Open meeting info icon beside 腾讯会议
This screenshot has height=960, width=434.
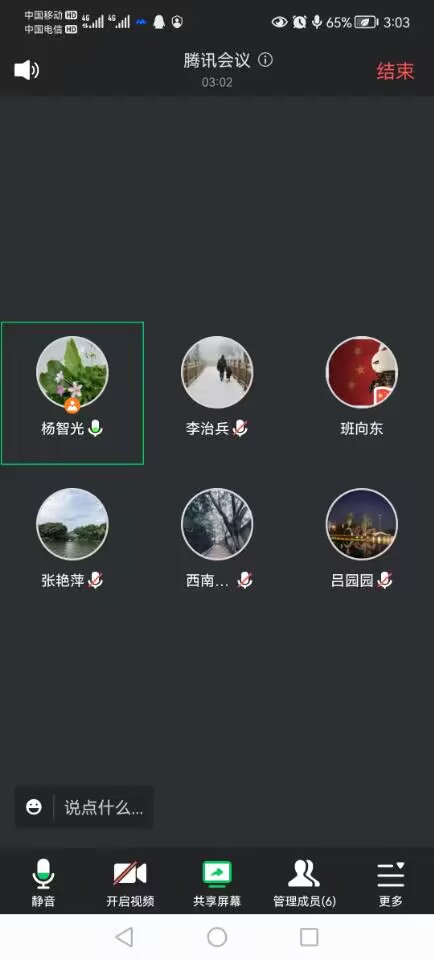coord(265,59)
